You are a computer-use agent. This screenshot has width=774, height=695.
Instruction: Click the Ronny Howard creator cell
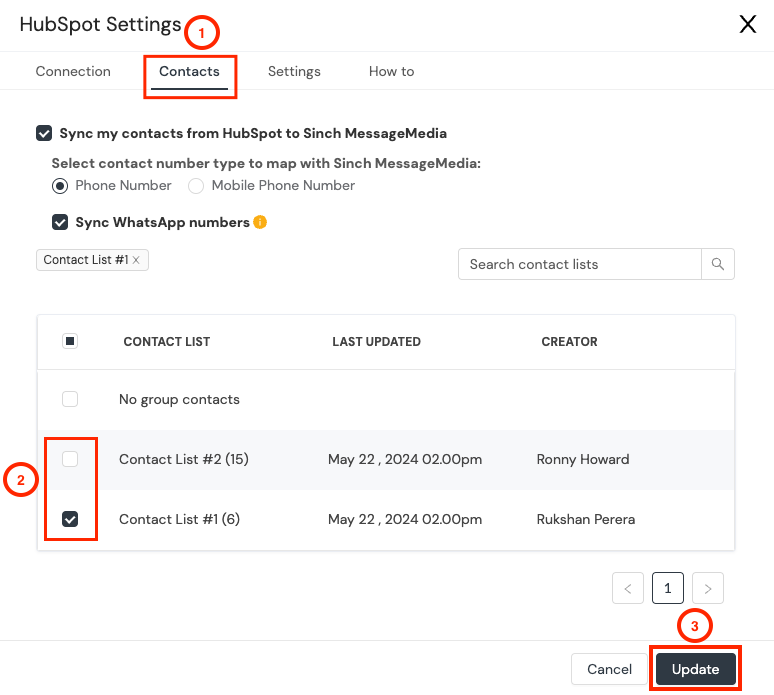tap(583, 460)
